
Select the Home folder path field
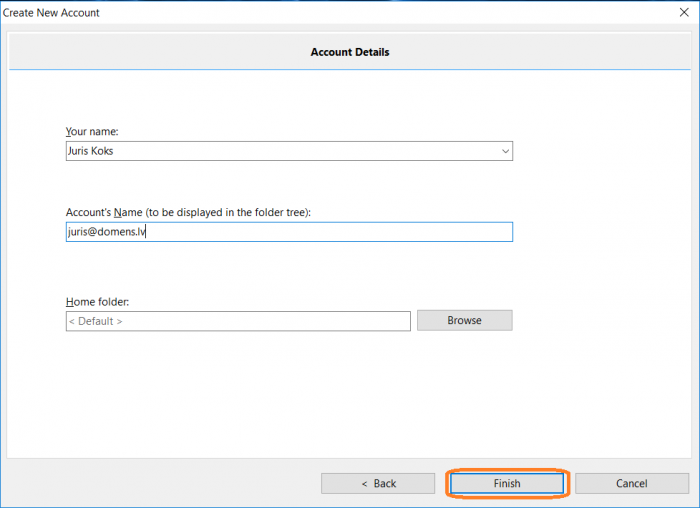(238, 321)
